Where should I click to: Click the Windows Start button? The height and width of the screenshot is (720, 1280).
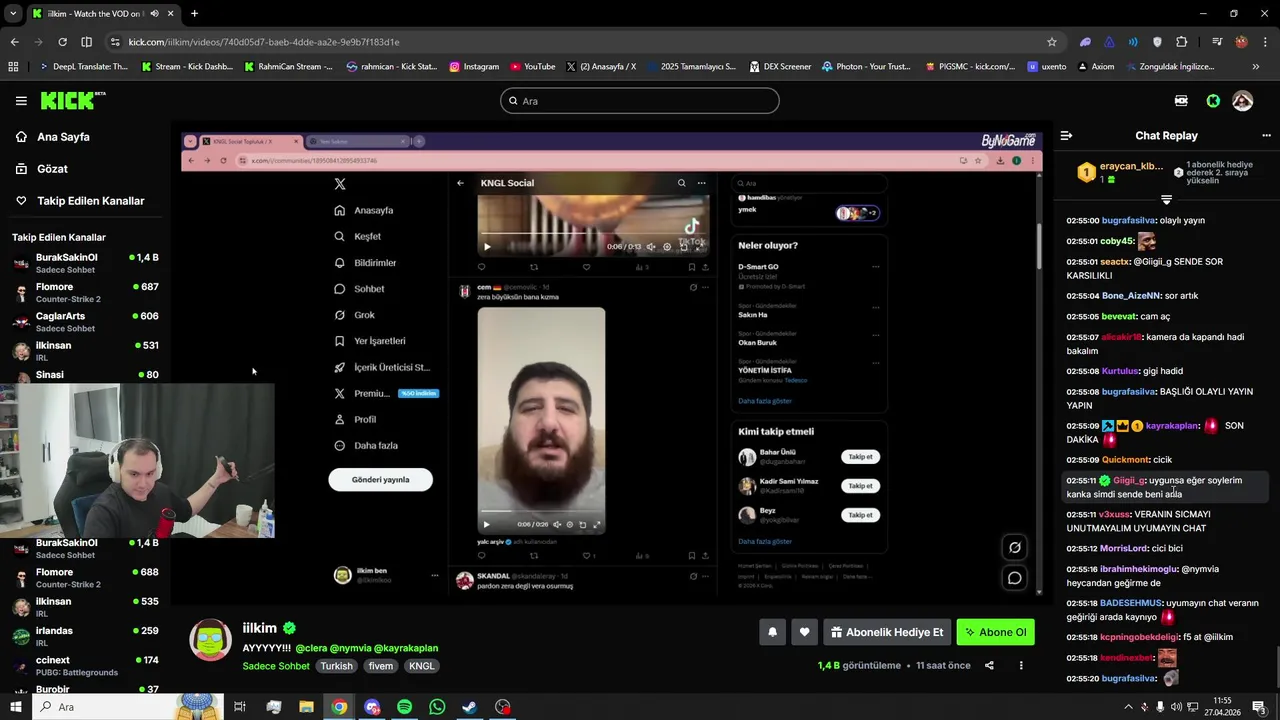(x=15, y=707)
